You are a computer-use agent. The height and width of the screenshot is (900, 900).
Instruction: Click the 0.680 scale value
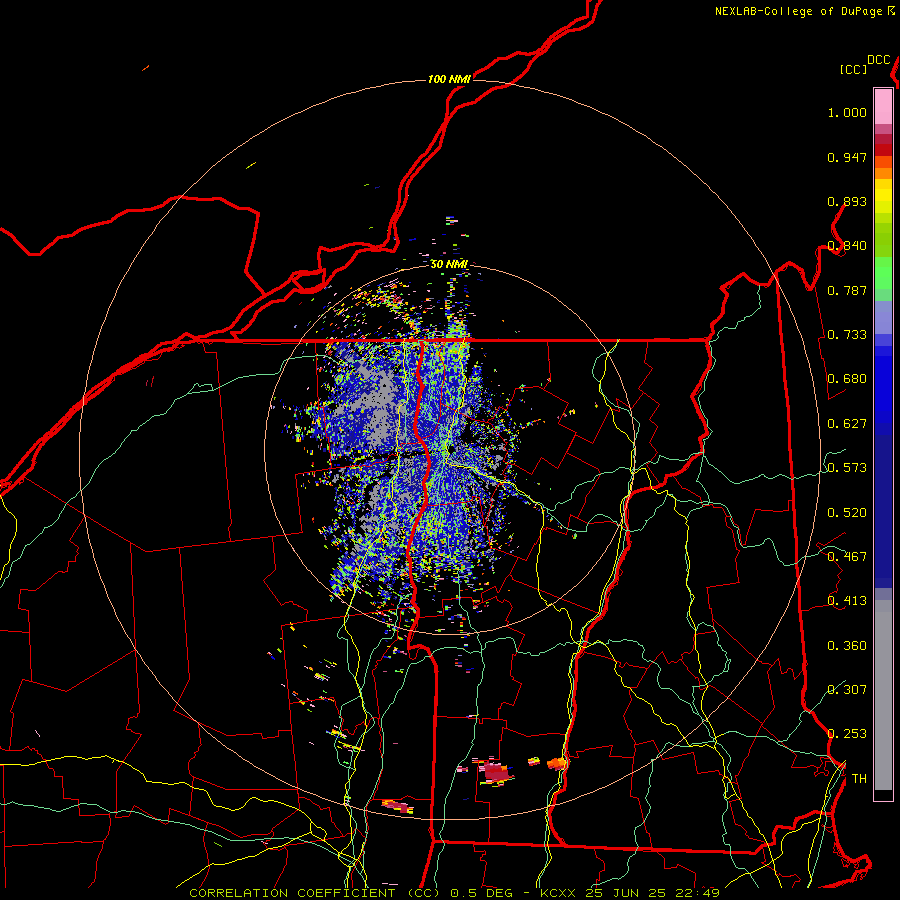(x=847, y=379)
